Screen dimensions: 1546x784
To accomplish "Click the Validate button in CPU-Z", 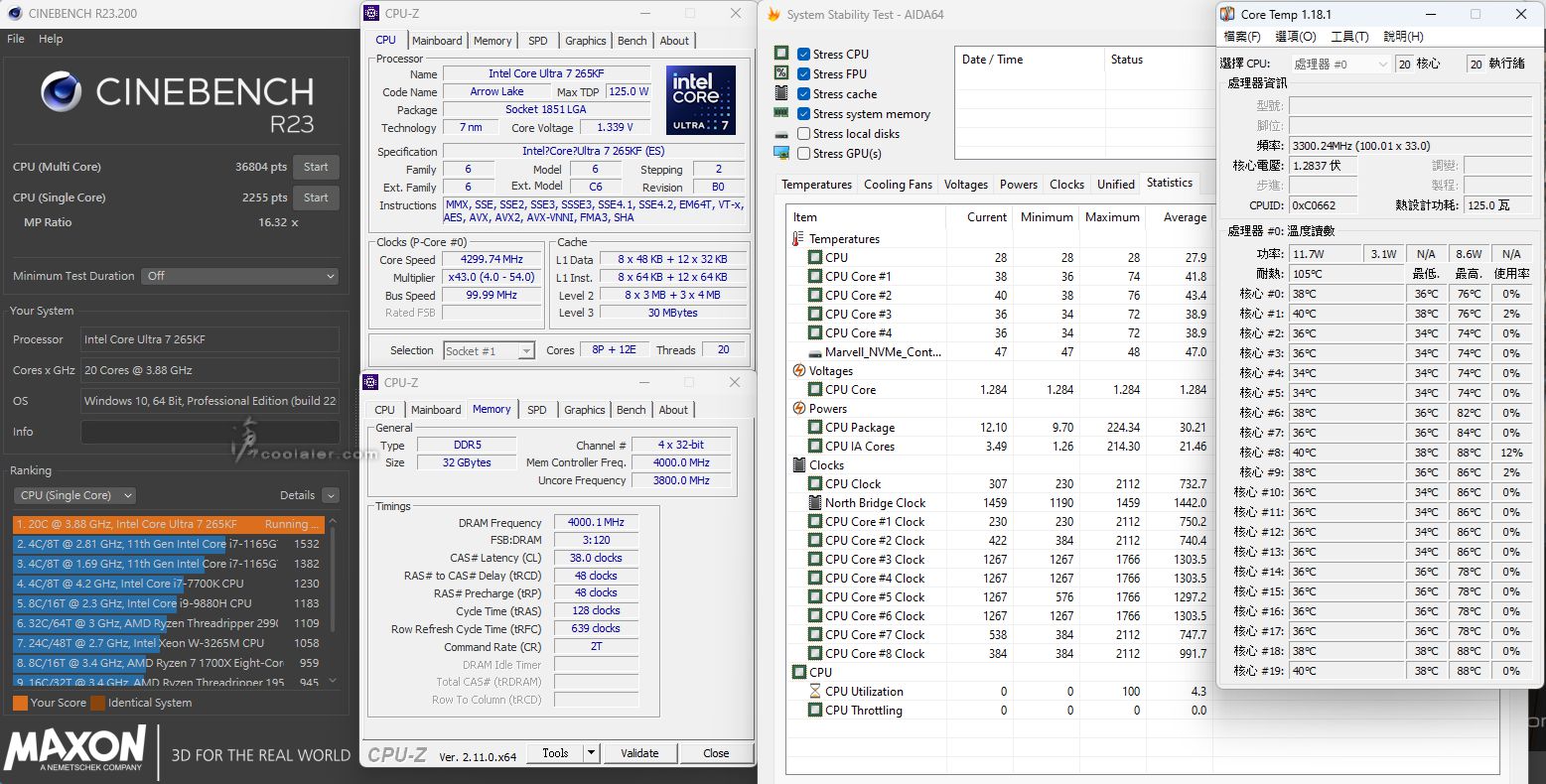I will point(639,753).
